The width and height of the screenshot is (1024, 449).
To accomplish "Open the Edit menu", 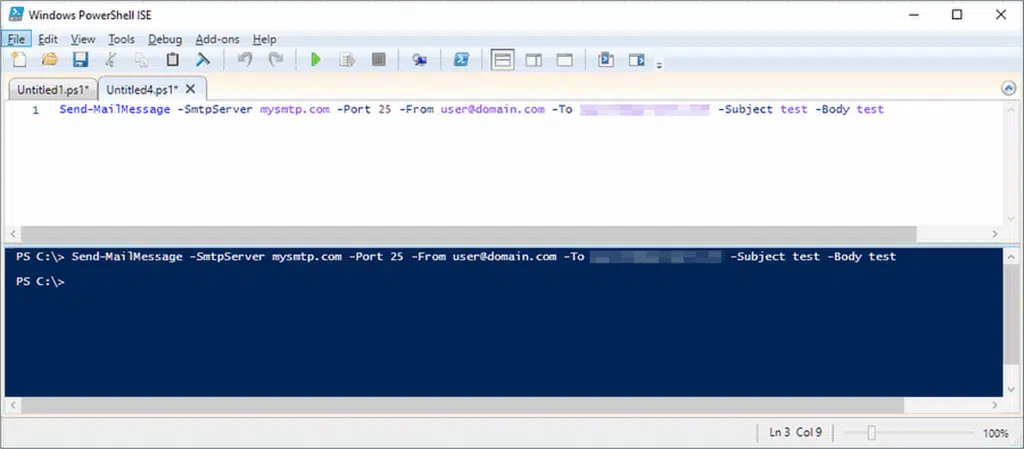I will point(48,39).
